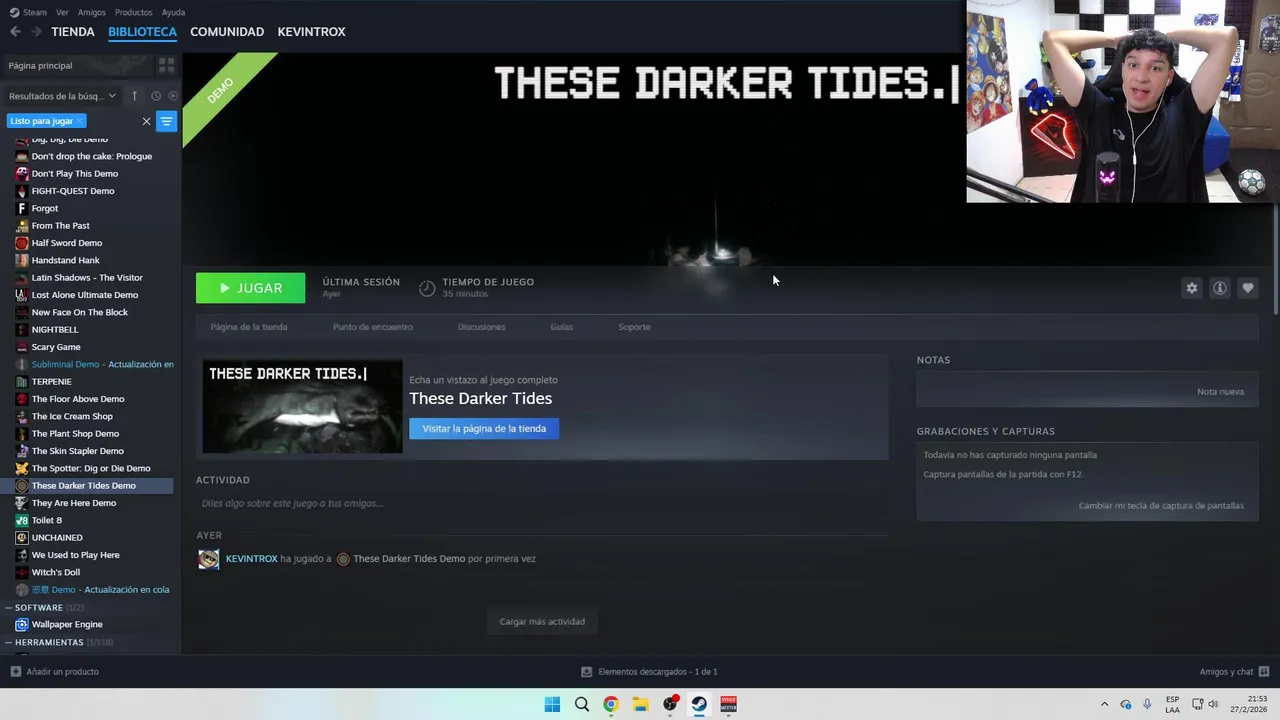
Task: Open Guías link
Action: coord(561,327)
